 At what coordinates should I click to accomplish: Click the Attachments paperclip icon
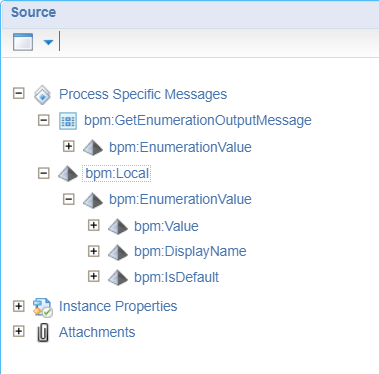[43, 333]
